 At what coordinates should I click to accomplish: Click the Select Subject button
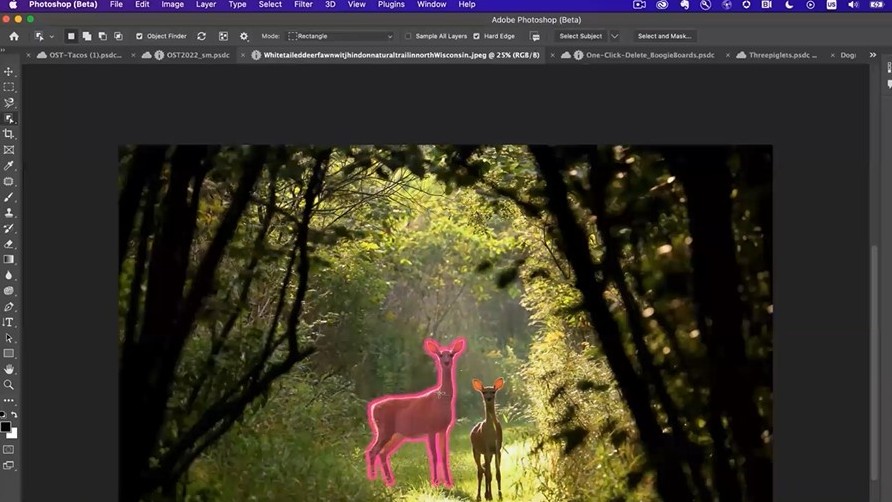pos(580,36)
